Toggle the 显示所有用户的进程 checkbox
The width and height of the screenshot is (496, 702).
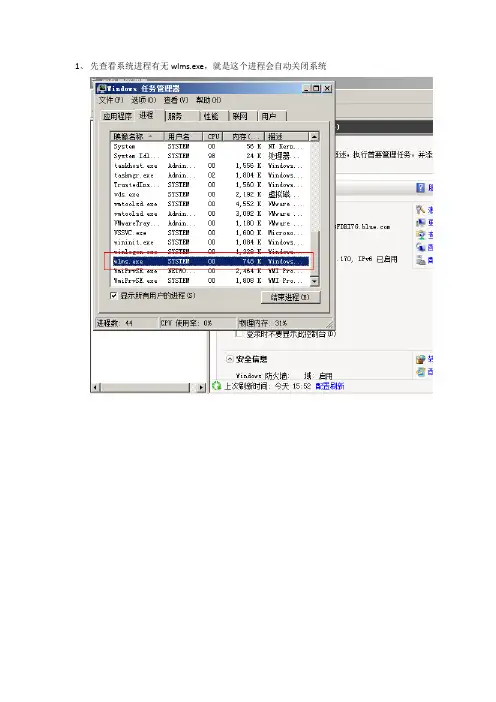[x=114, y=295]
